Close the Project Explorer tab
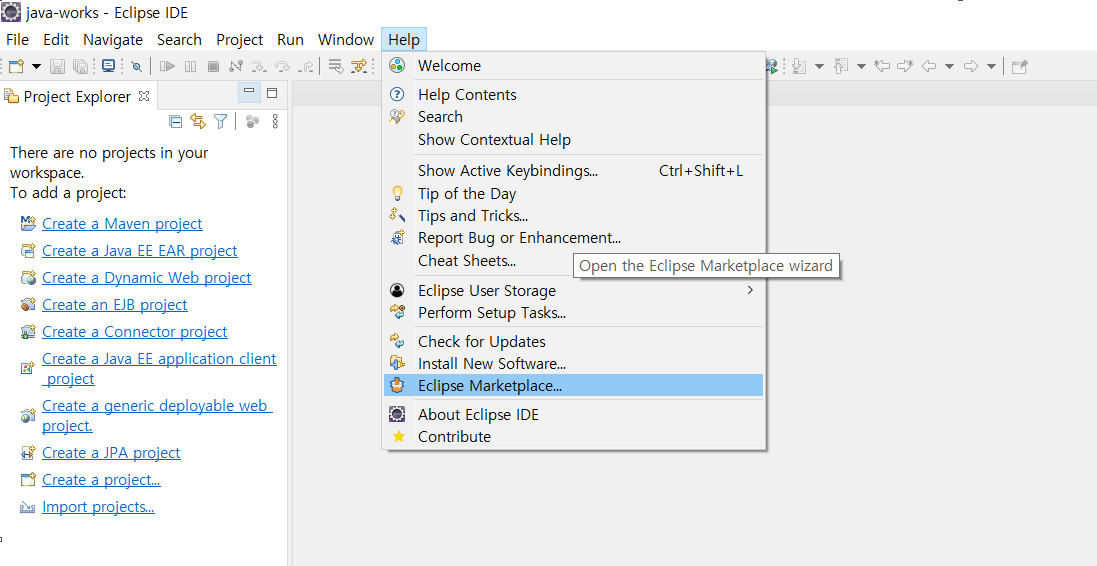The height and width of the screenshot is (566, 1097). coord(144,96)
